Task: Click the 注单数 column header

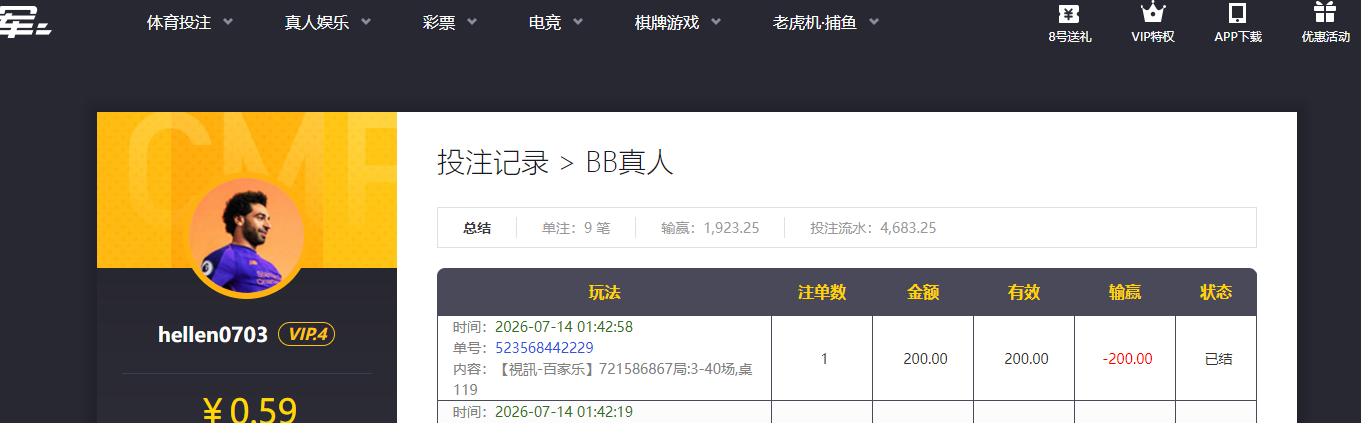Action: pyautogui.click(x=822, y=292)
